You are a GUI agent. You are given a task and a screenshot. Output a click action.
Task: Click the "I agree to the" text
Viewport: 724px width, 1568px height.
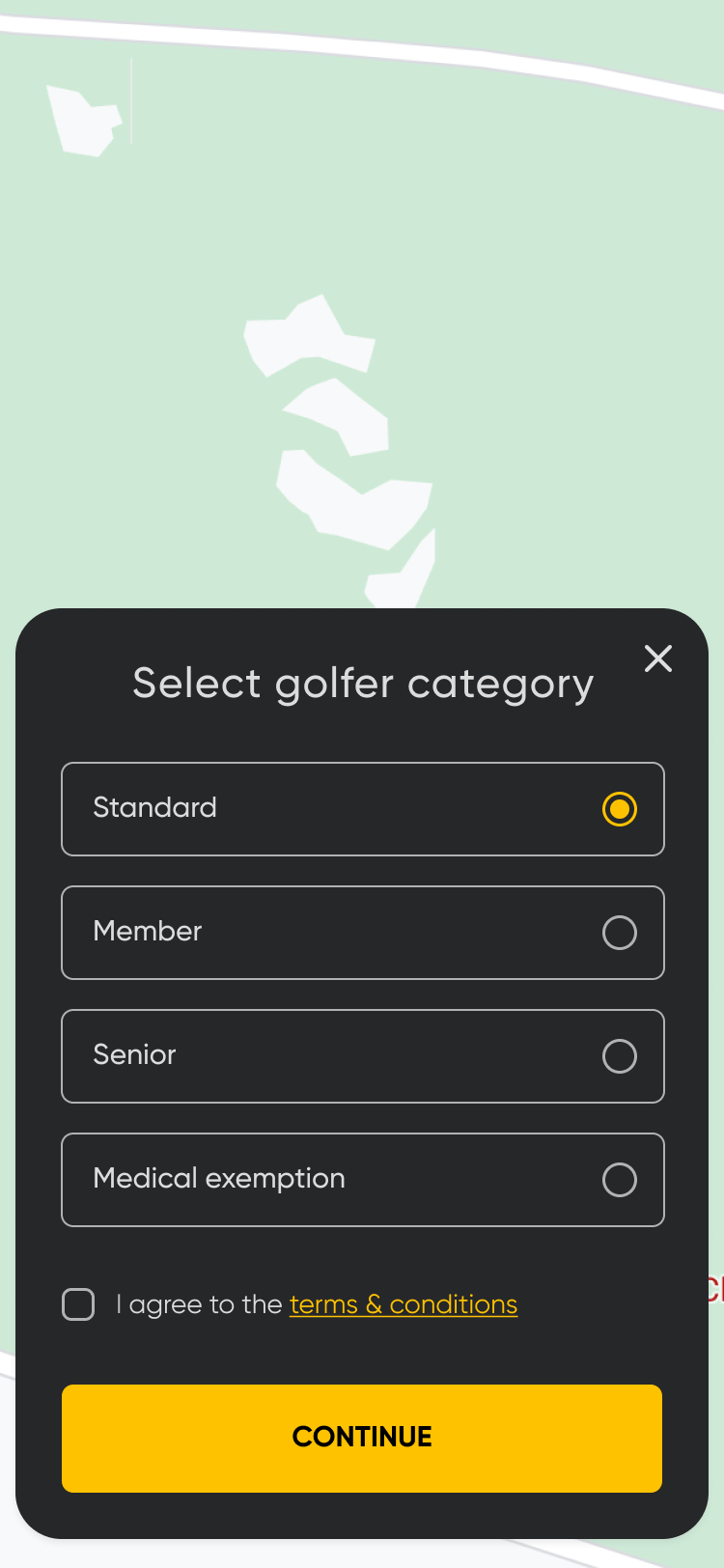[199, 1304]
